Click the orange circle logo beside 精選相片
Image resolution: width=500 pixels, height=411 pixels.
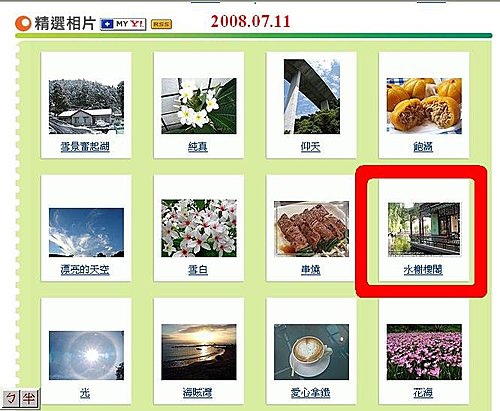23,24
